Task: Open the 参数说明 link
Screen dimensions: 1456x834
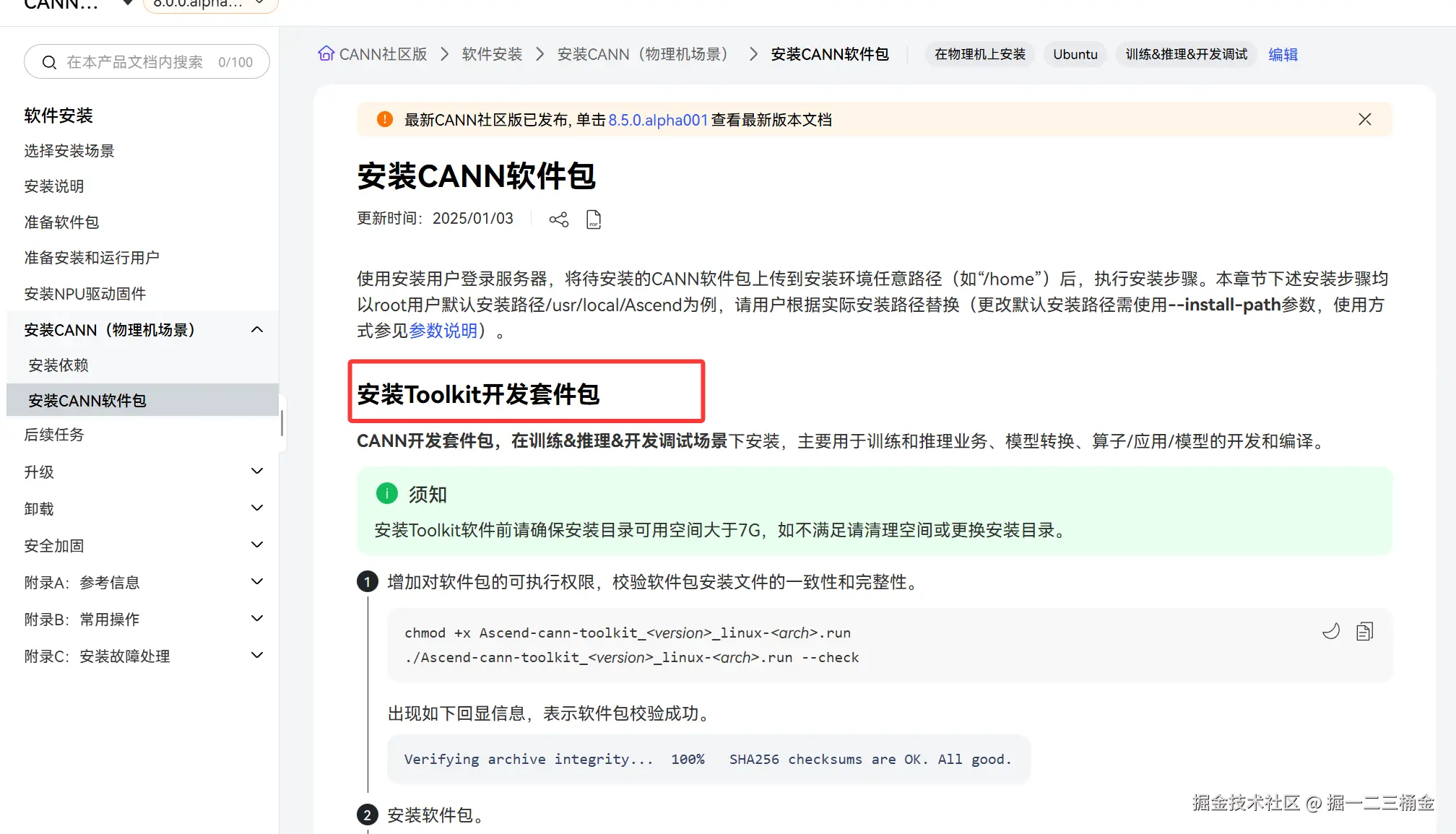Action: 443,331
